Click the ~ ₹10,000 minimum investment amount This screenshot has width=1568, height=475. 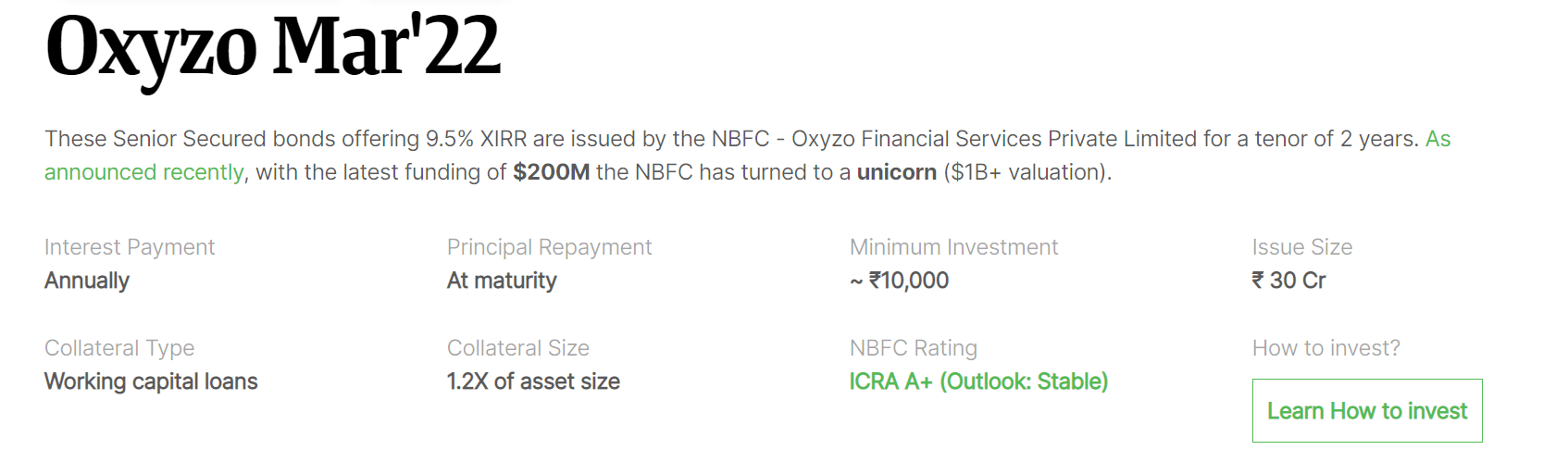coord(899,281)
